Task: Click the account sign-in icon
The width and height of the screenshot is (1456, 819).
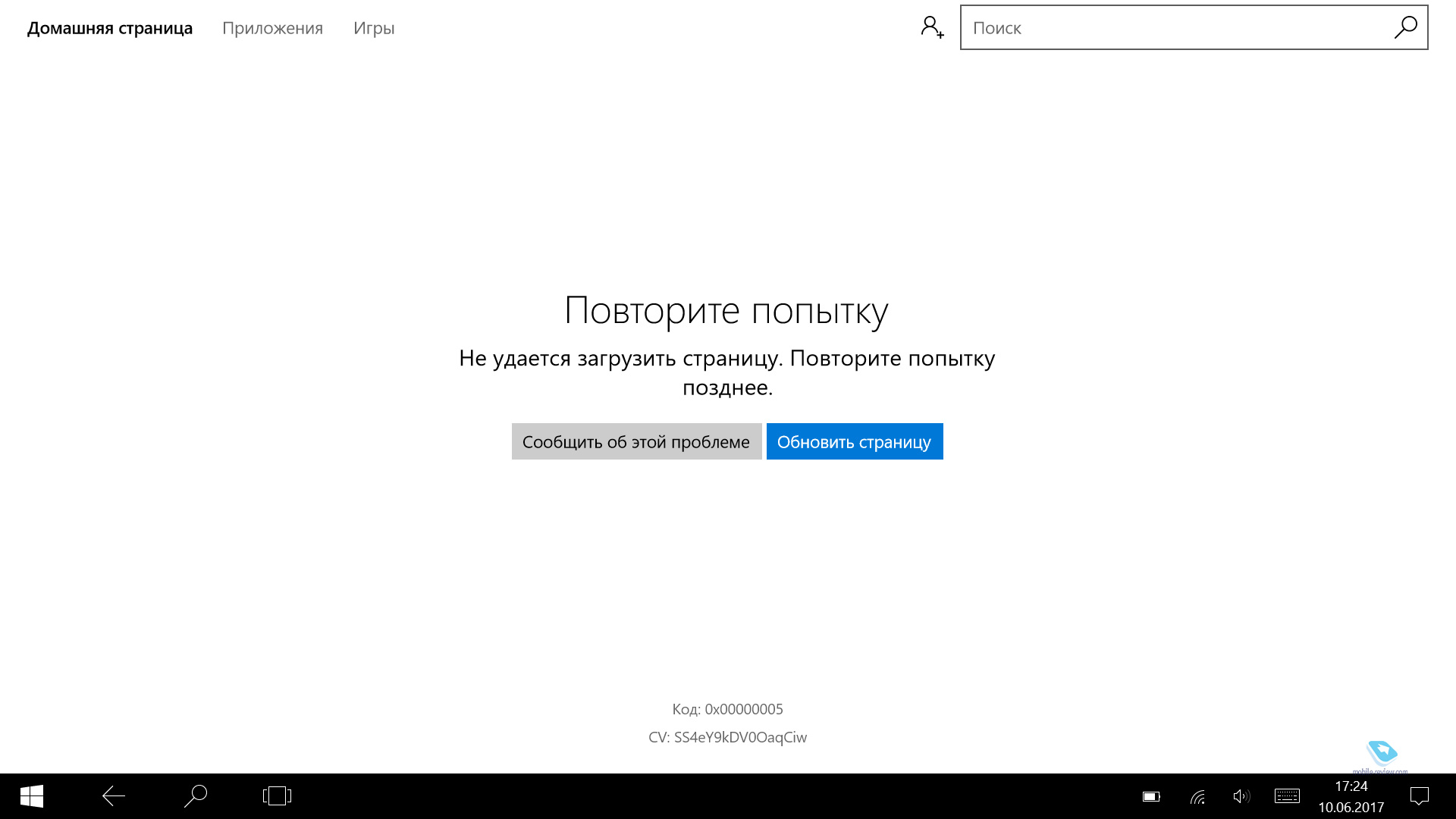Action: 932,27
